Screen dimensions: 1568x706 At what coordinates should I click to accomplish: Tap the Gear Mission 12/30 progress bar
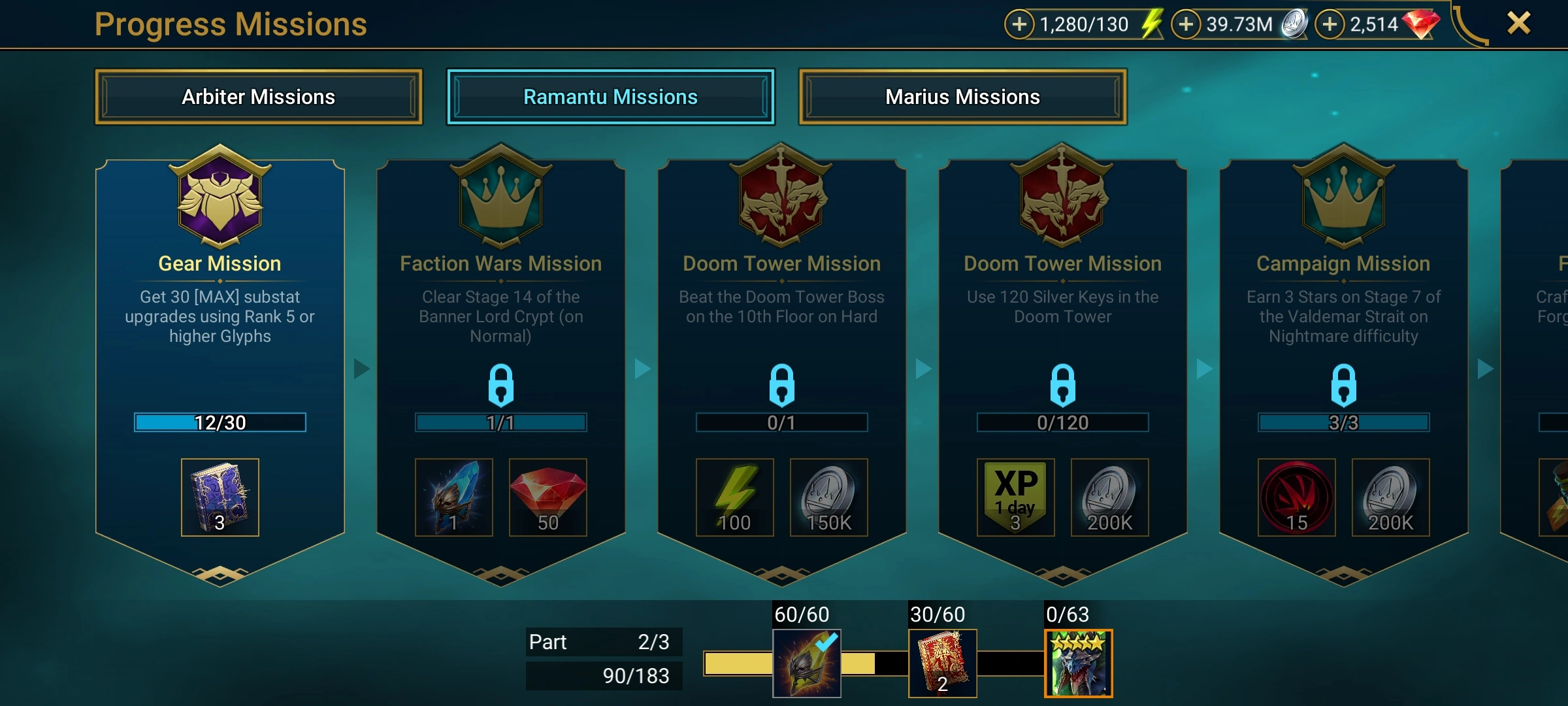220,422
